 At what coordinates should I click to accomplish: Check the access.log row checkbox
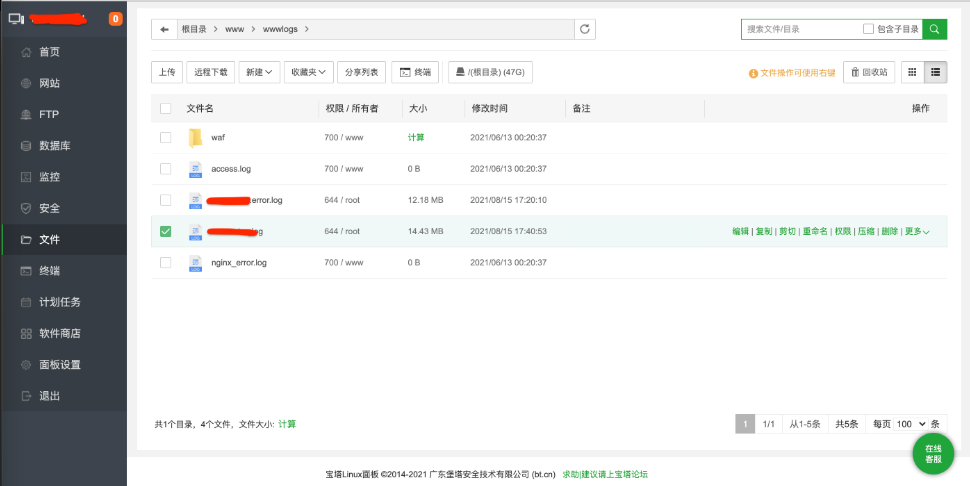point(165,169)
